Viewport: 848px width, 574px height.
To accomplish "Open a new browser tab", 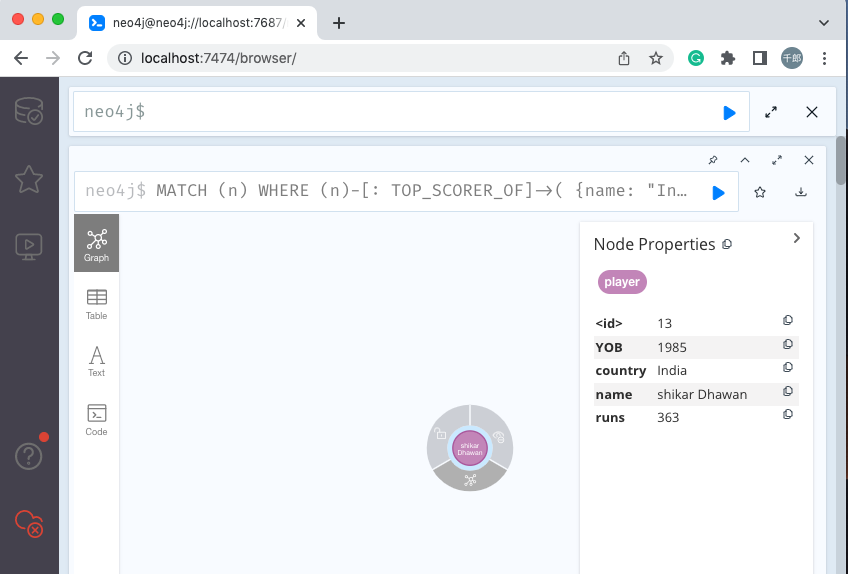I will click(x=339, y=23).
